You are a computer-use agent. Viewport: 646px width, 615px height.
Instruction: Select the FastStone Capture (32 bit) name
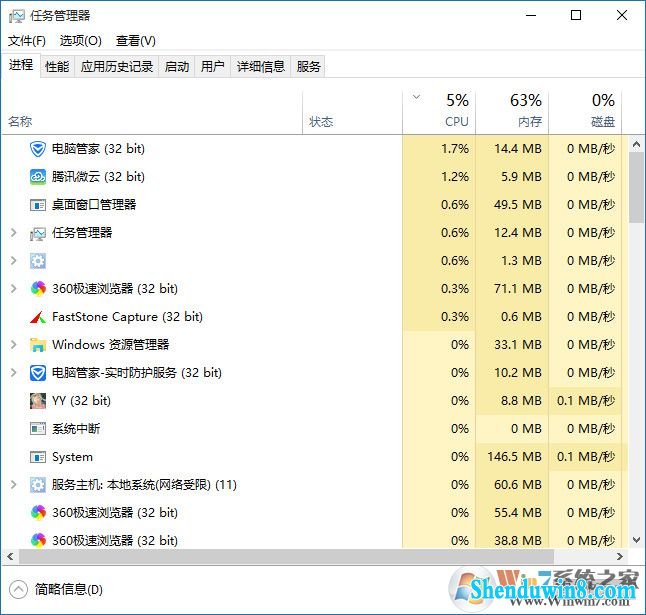(x=127, y=317)
